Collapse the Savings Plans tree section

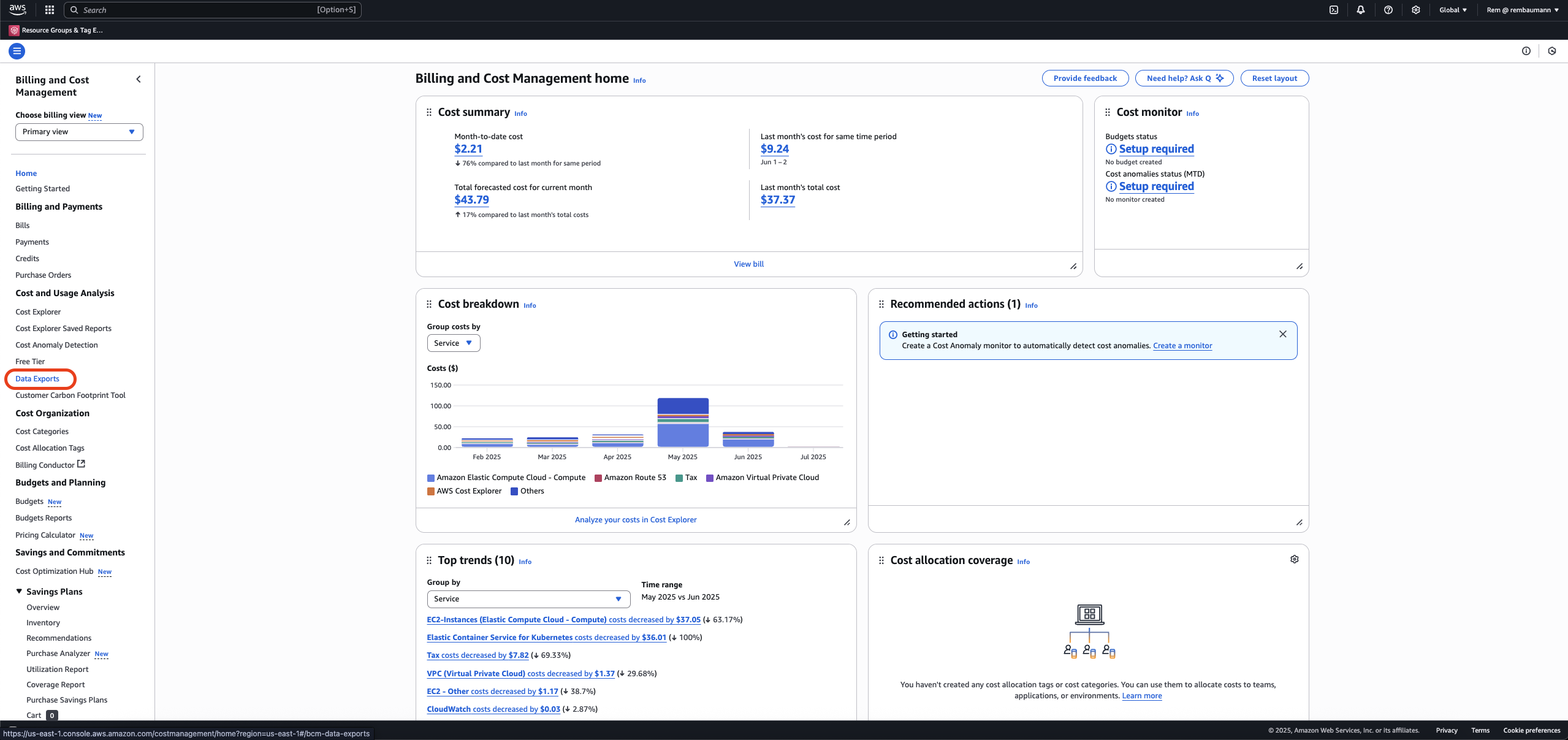(x=19, y=591)
